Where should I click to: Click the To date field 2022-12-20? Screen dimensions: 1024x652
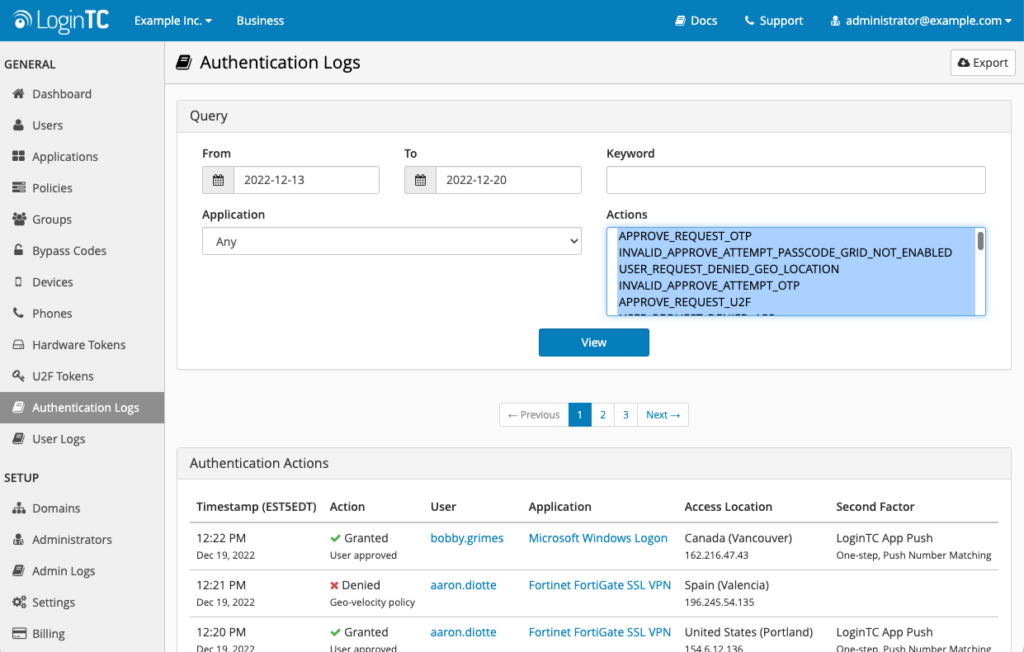pos(508,180)
